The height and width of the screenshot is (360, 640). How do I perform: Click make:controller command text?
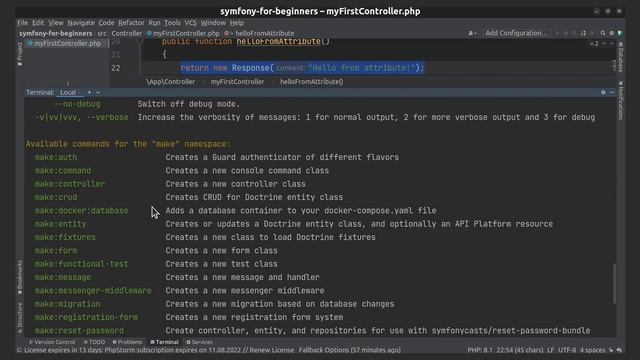pos(70,184)
